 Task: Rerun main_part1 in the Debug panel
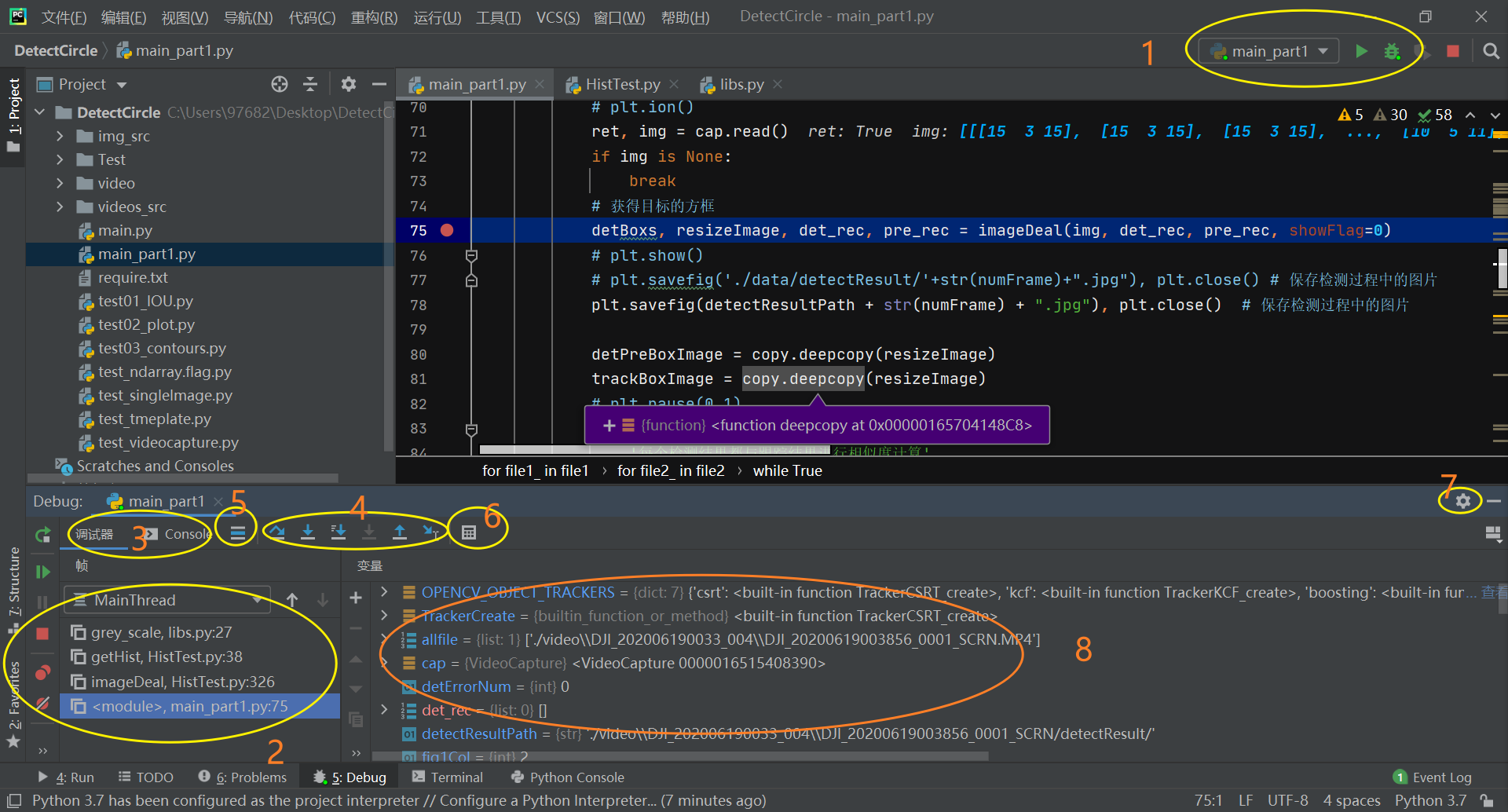[42, 536]
